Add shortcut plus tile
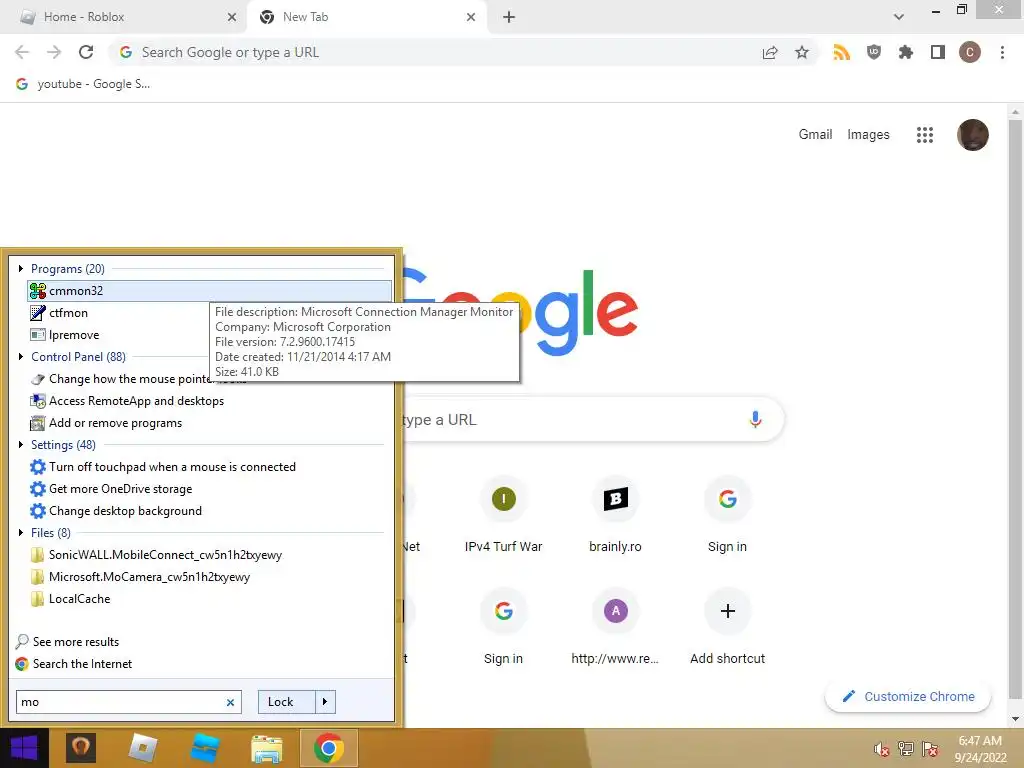 728,628
